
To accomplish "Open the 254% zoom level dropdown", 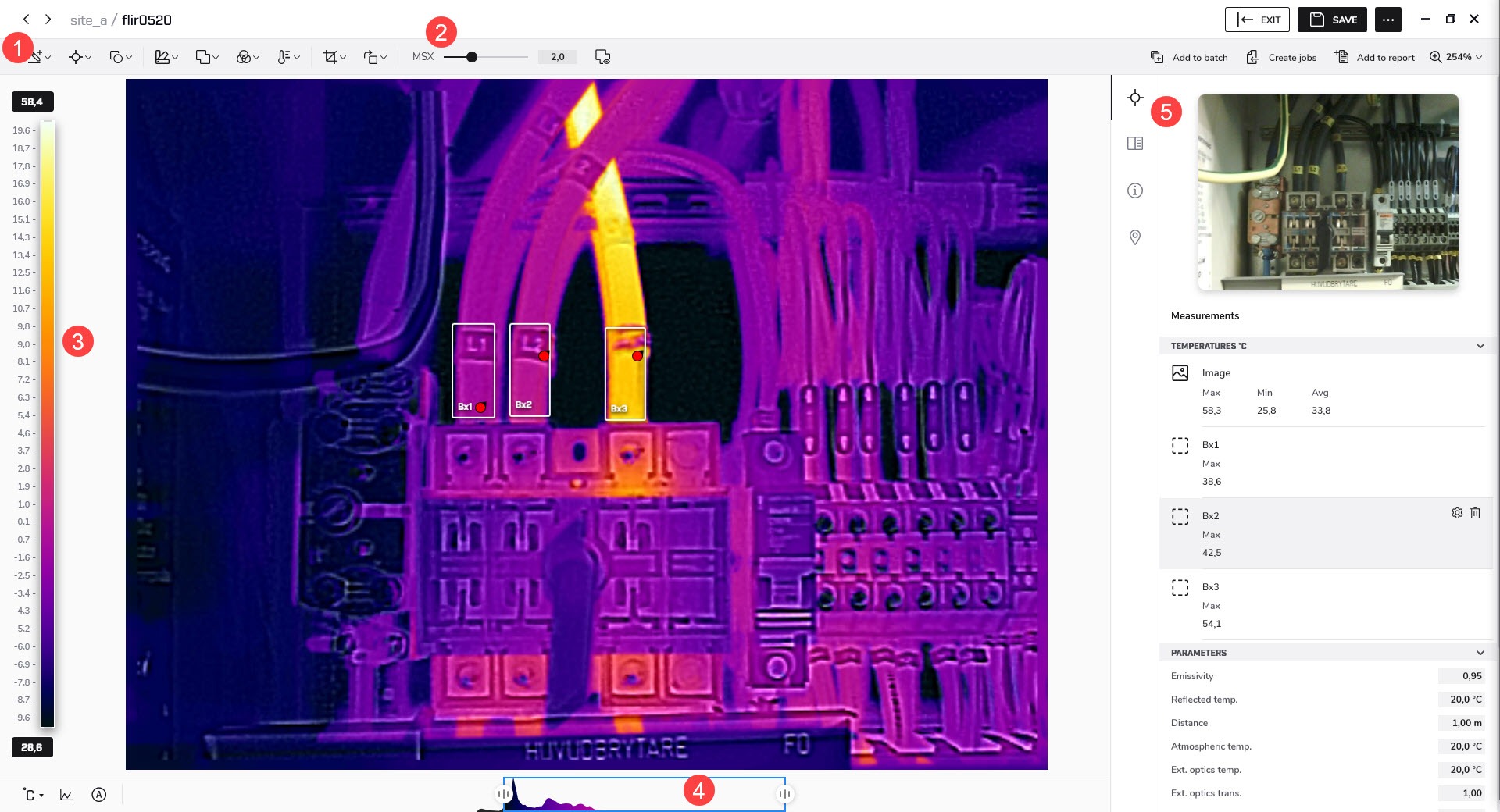I will point(1456,57).
